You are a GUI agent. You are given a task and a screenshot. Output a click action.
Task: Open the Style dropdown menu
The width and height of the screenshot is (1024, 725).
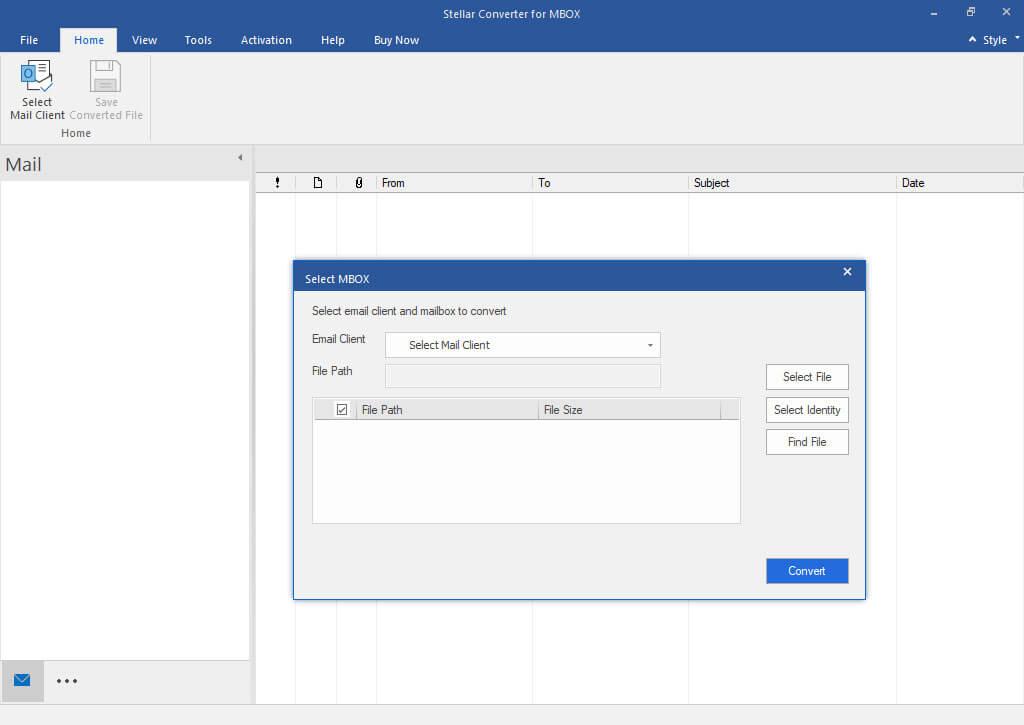(x=995, y=40)
